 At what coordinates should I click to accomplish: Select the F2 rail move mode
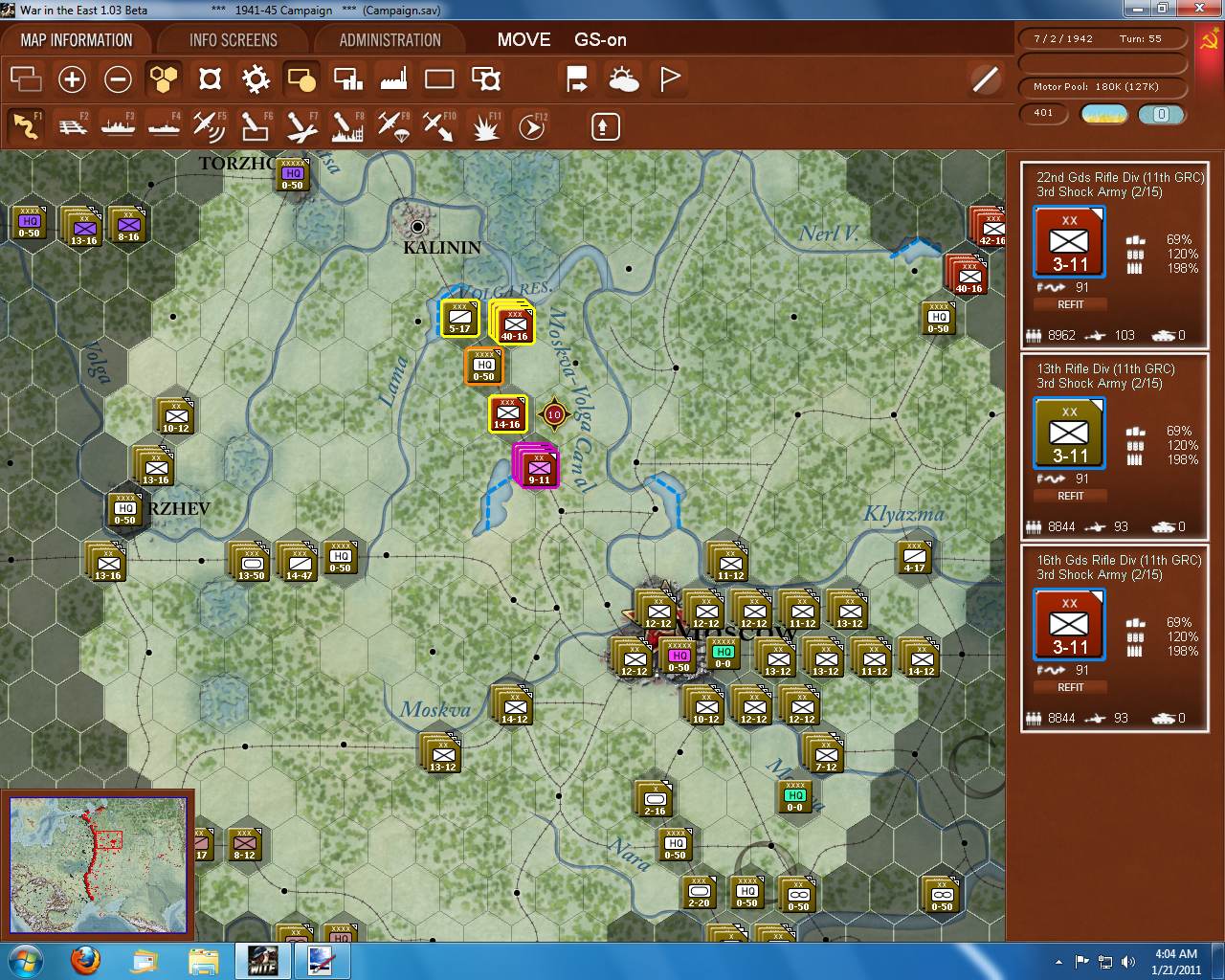72,125
